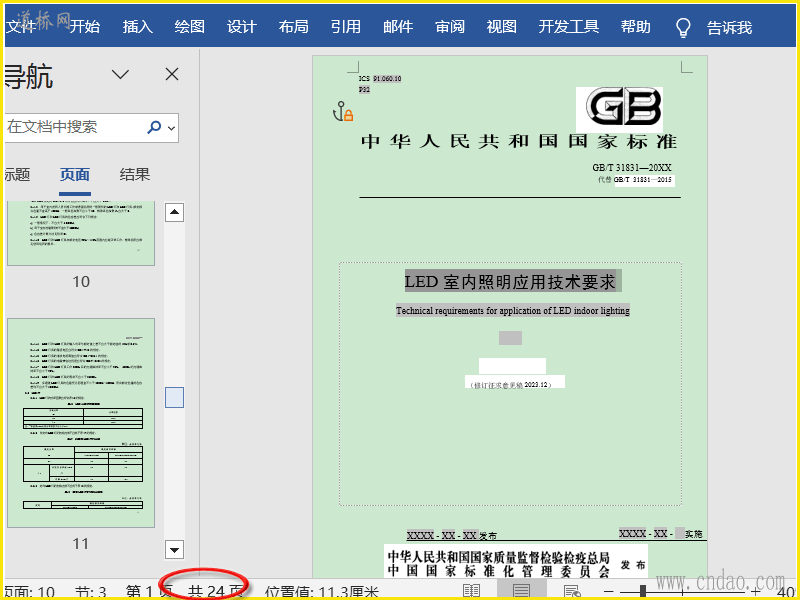Click the zoom slider handle
Screen dimensions: 800x600
pyautogui.click(x=643, y=591)
